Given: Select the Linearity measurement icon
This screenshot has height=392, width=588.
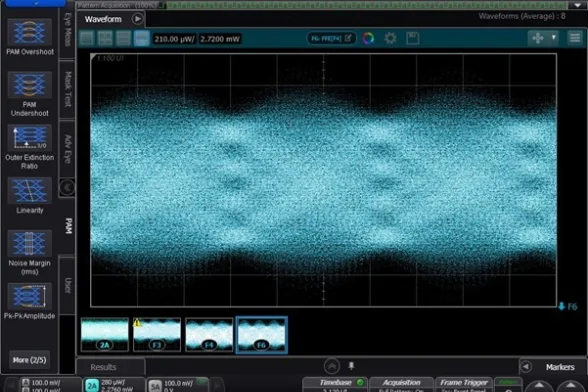Looking at the screenshot, I should (30, 191).
